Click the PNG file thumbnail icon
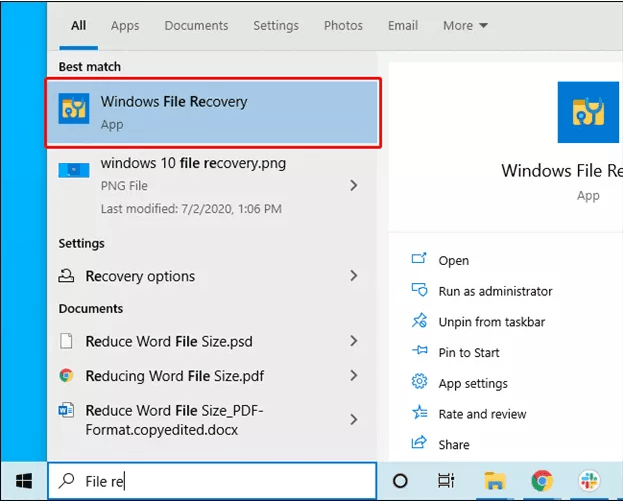 pyautogui.click(x=74, y=170)
